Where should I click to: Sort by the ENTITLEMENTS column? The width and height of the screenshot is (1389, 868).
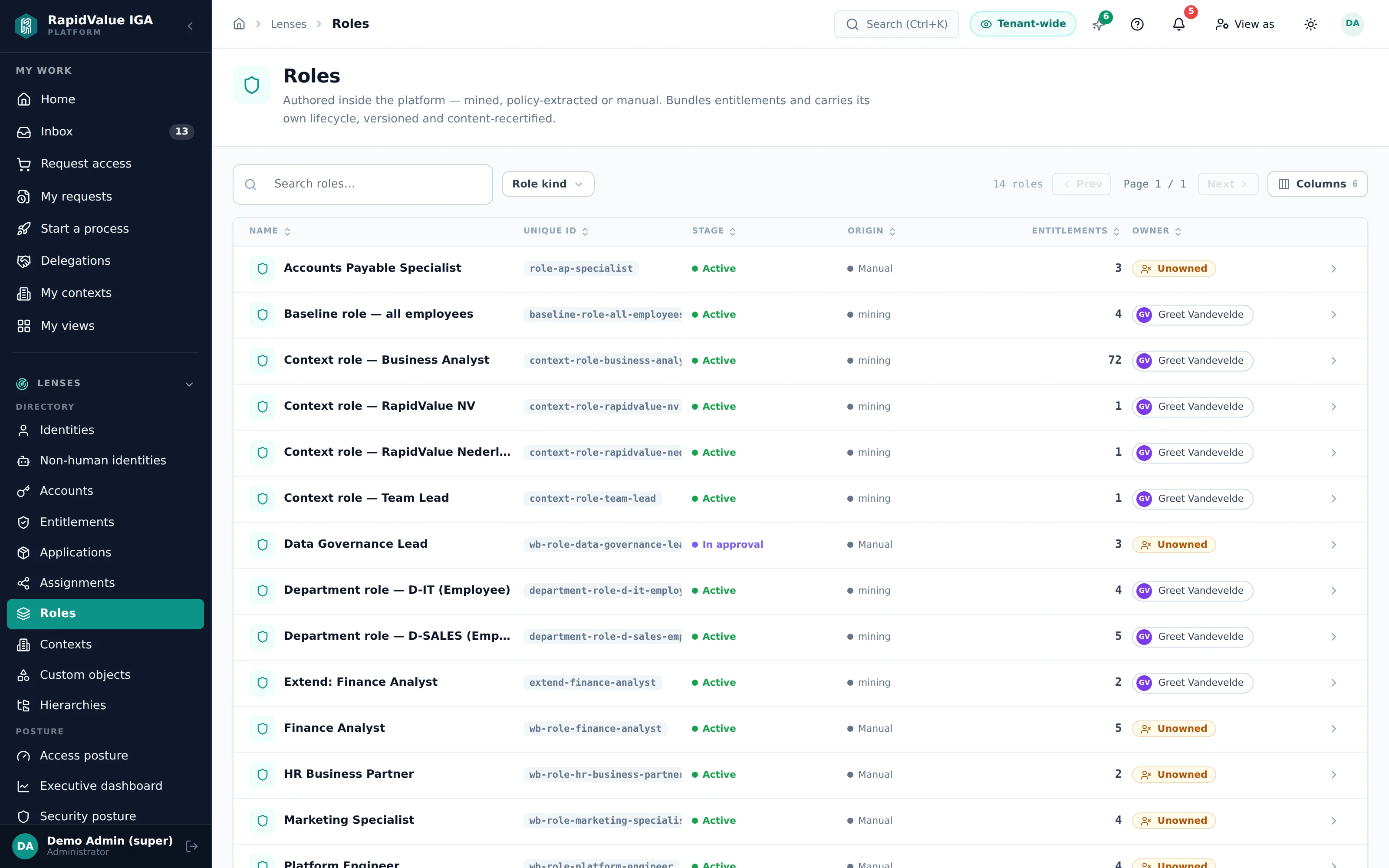1076,231
